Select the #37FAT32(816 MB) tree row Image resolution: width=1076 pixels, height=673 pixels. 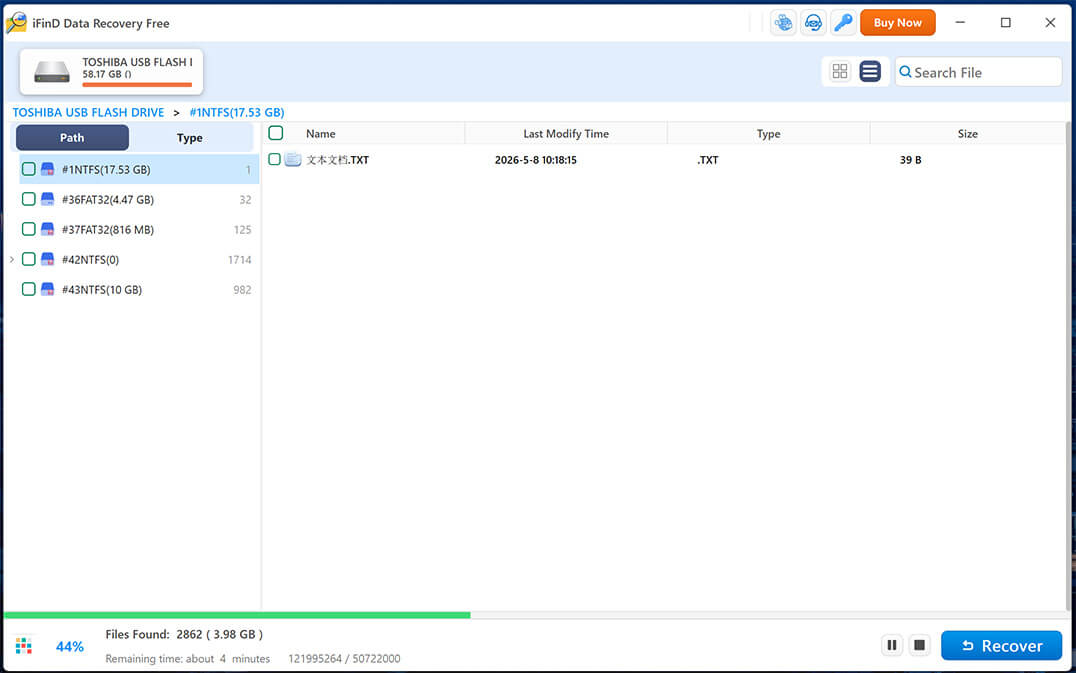(139, 229)
